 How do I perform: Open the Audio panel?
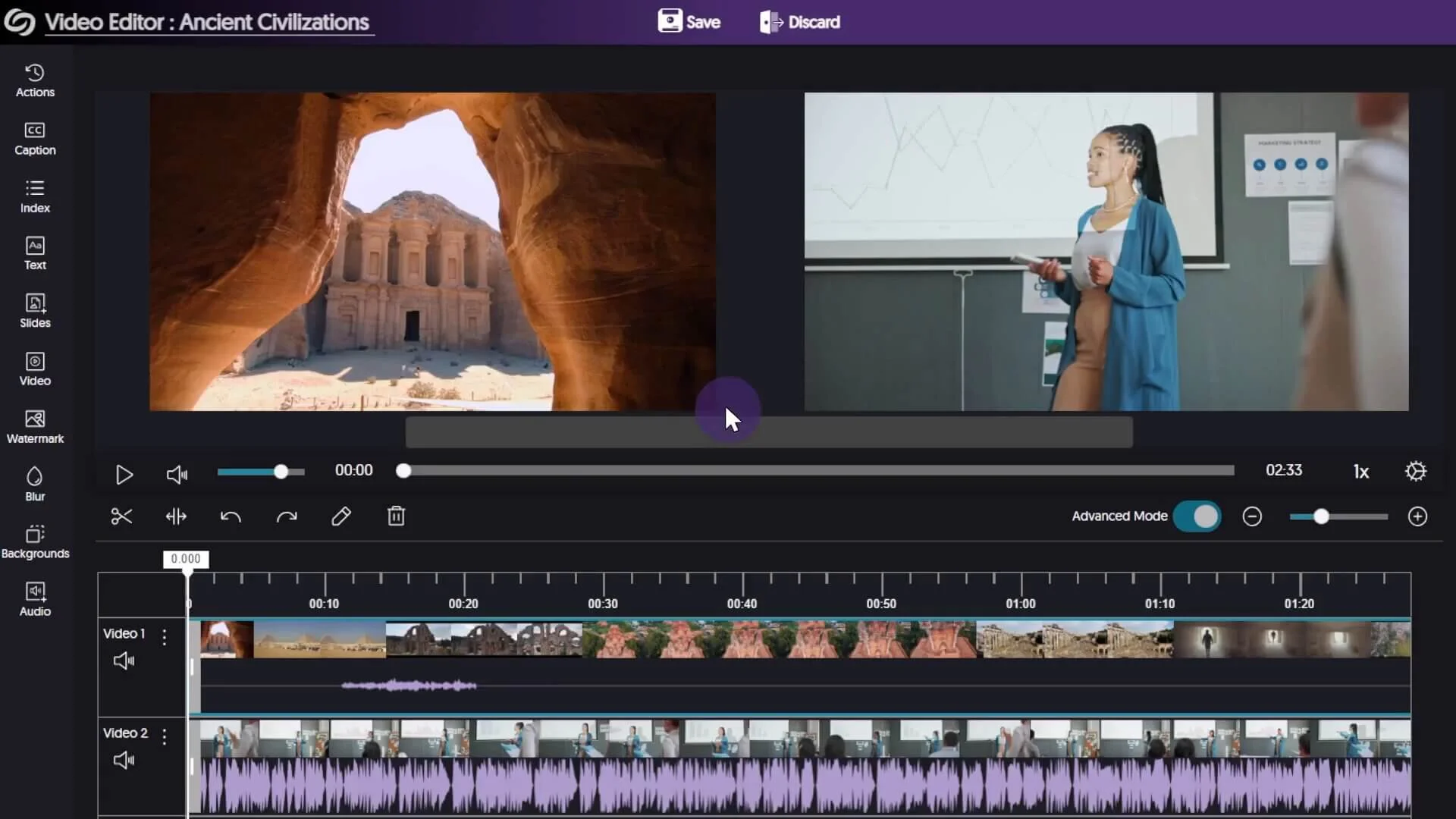34,598
